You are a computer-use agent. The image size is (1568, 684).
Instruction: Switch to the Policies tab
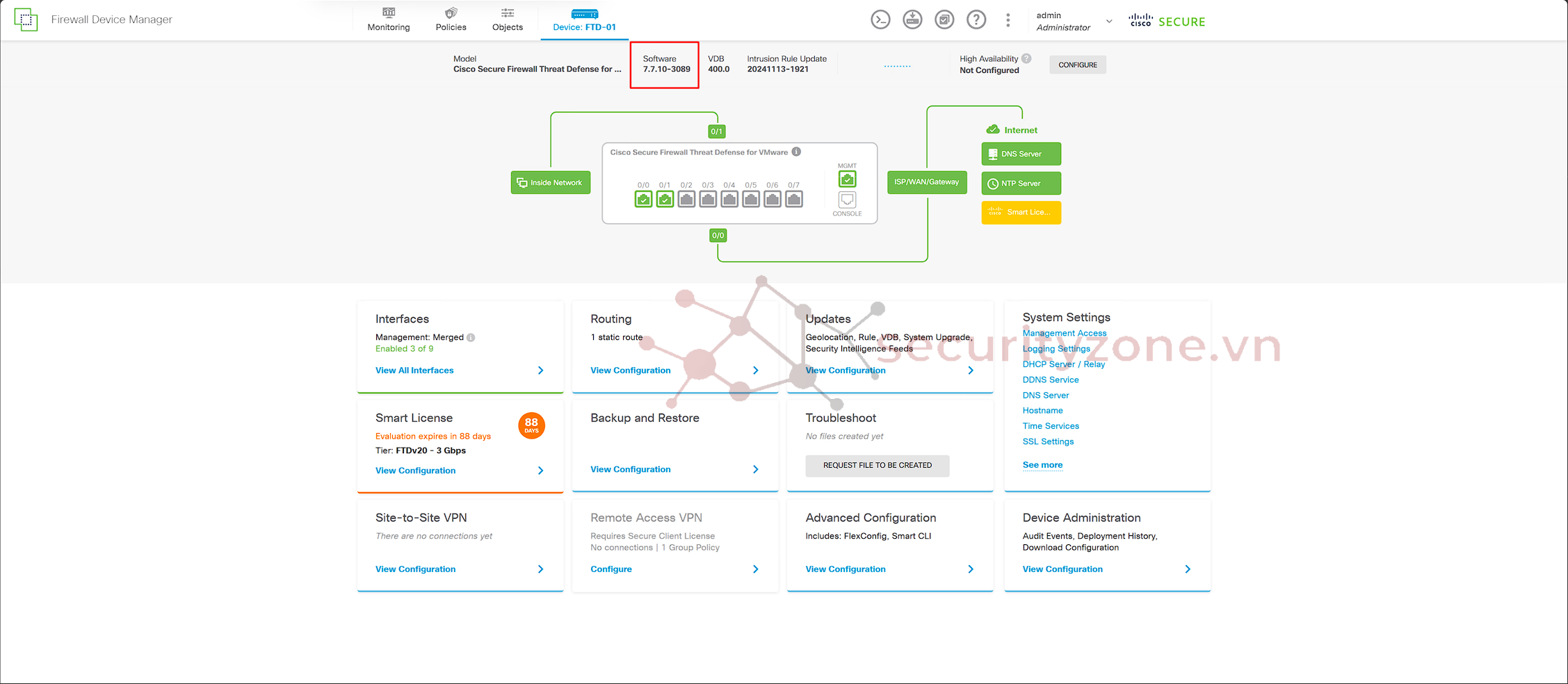pyautogui.click(x=451, y=19)
